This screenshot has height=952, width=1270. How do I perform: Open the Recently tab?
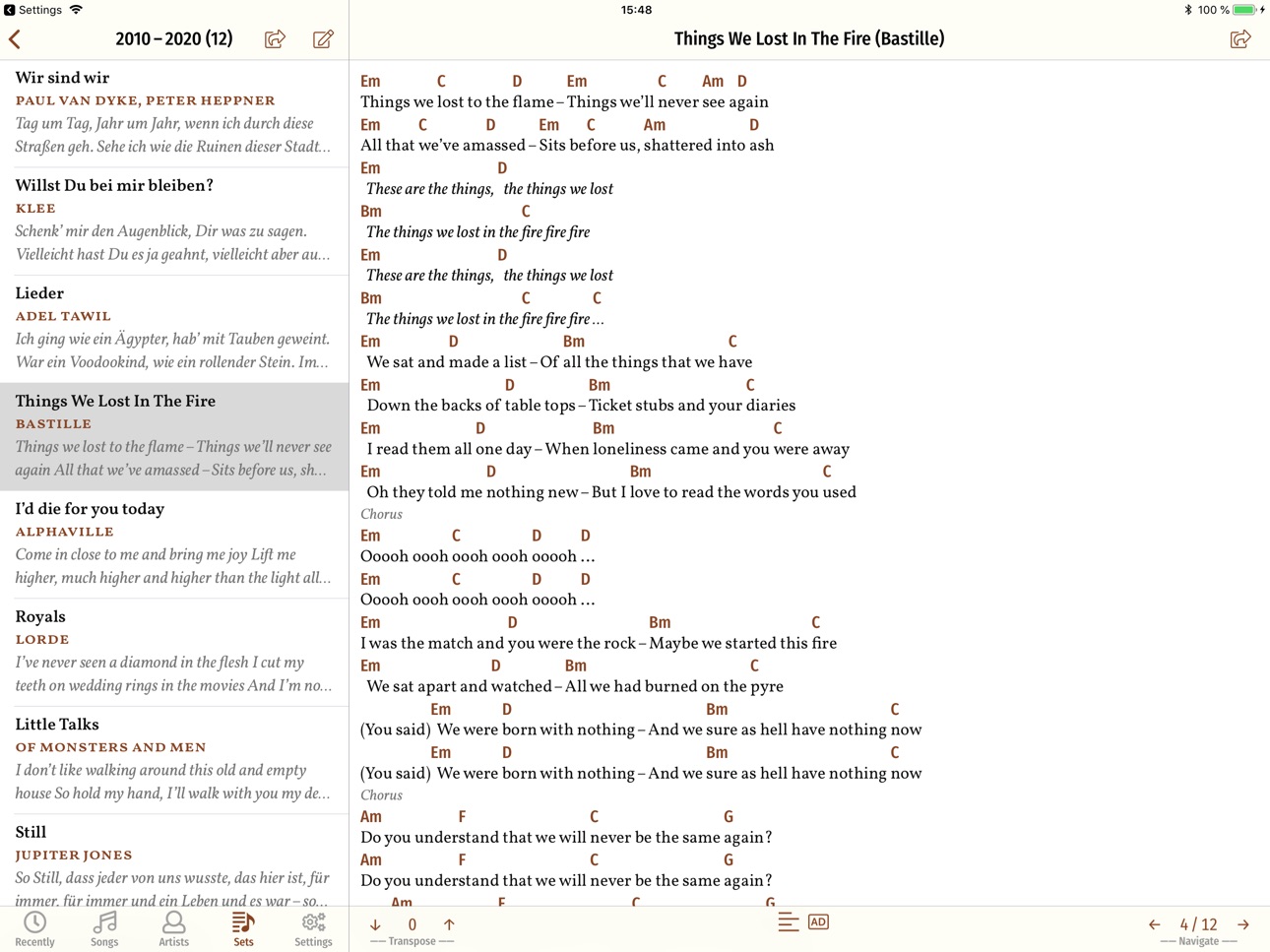(35, 928)
